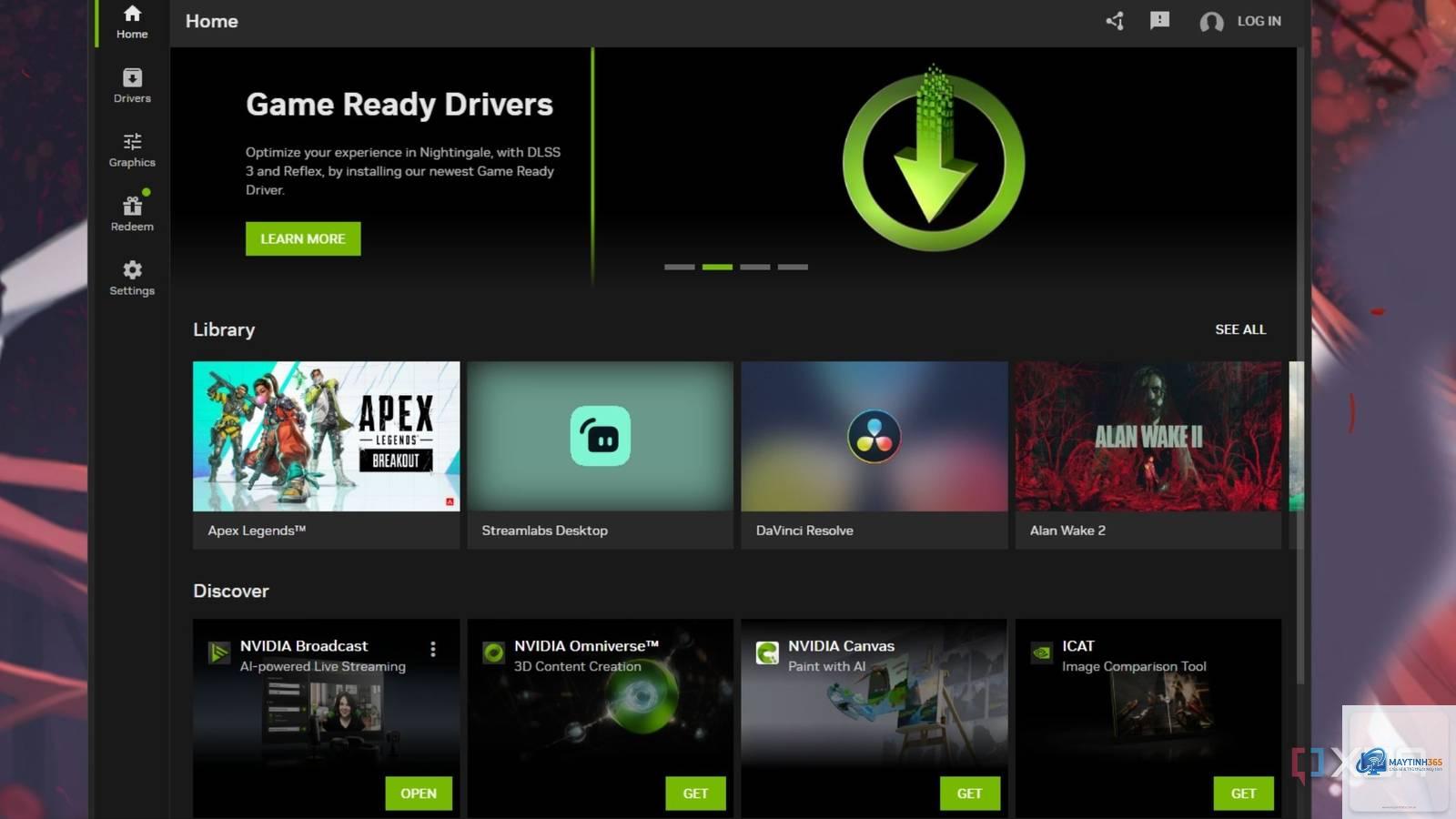
Task: Open the feedback notification icon
Action: 1159,21
